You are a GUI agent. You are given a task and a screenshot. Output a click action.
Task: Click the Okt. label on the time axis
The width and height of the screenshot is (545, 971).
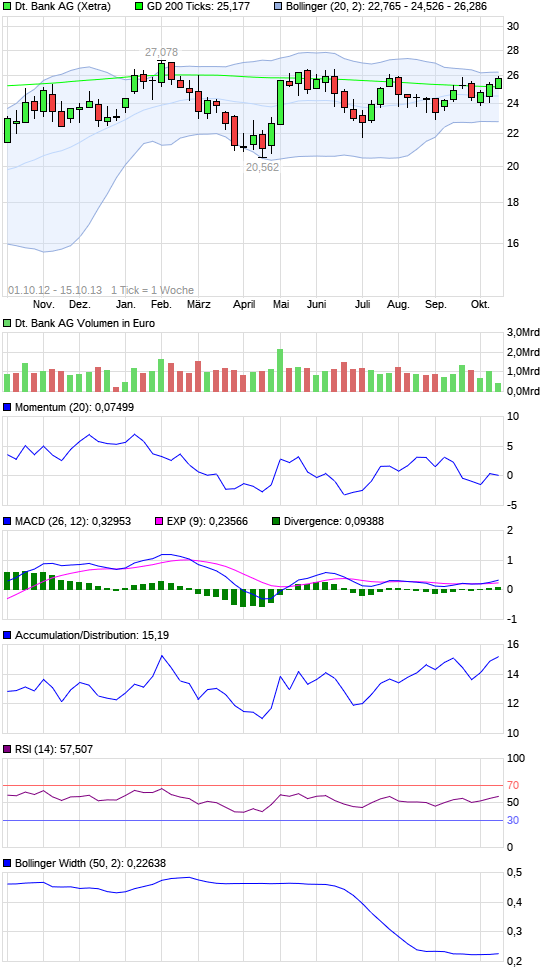(x=480, y=305)
